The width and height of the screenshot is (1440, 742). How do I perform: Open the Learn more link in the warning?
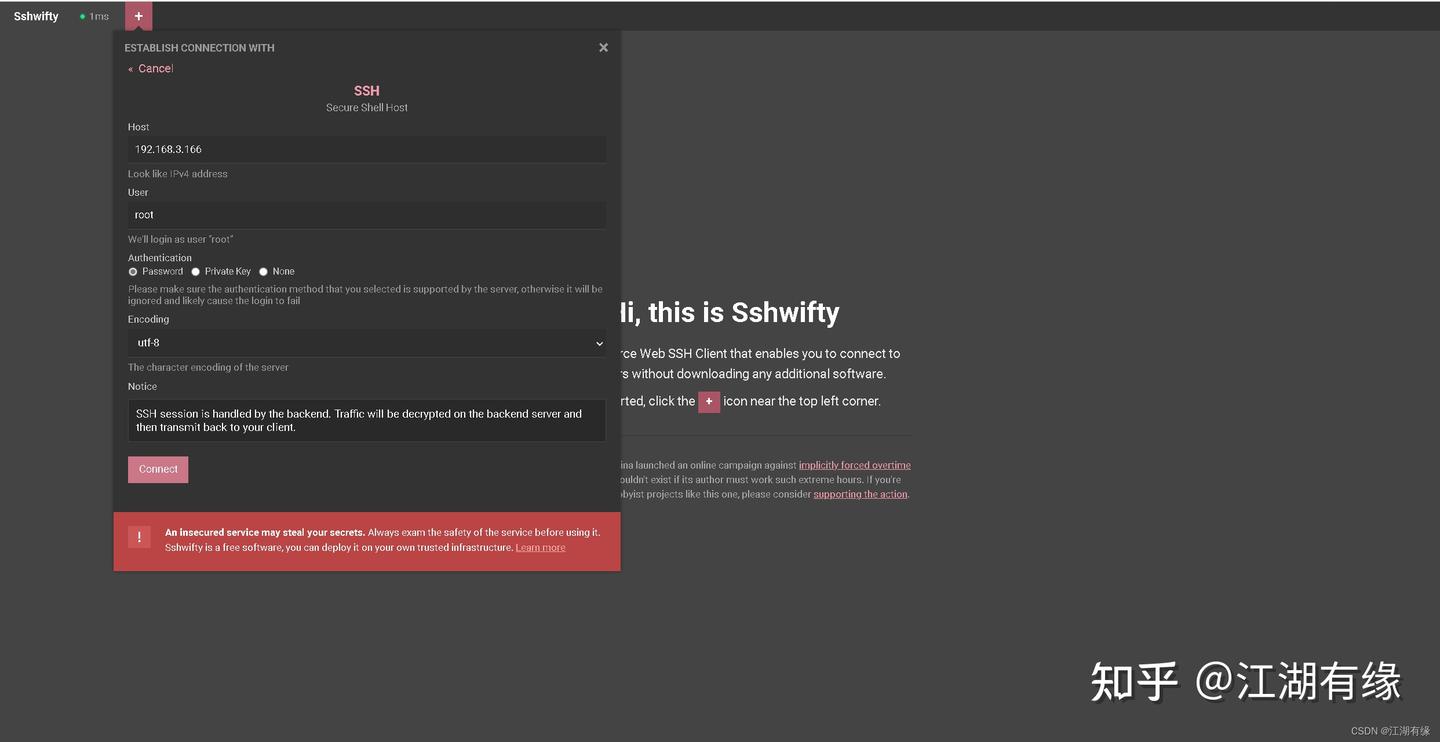tap(540, 547)
